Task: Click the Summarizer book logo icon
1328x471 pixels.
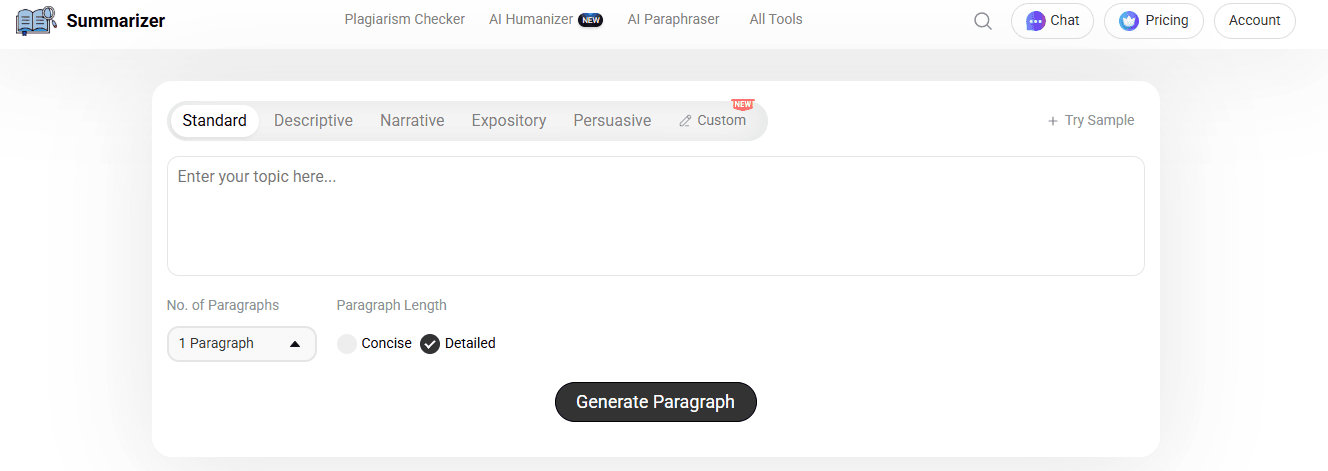Action: pyautogui.click(x=36, y=20)
